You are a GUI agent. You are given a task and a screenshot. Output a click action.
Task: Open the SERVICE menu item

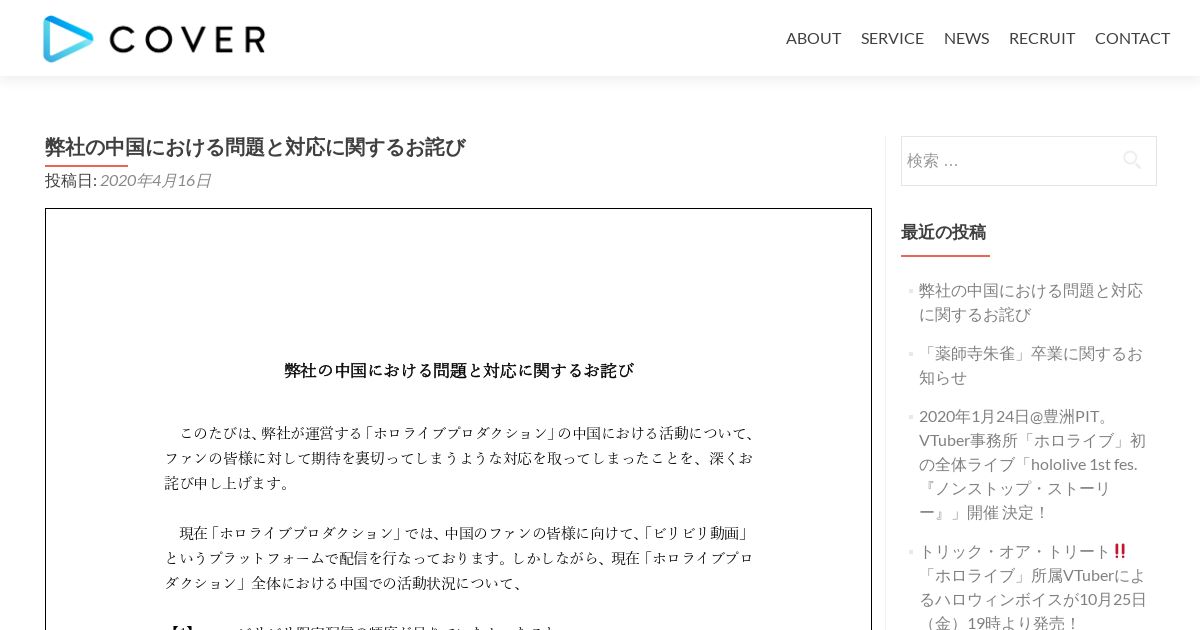click(x=892, y=38)
